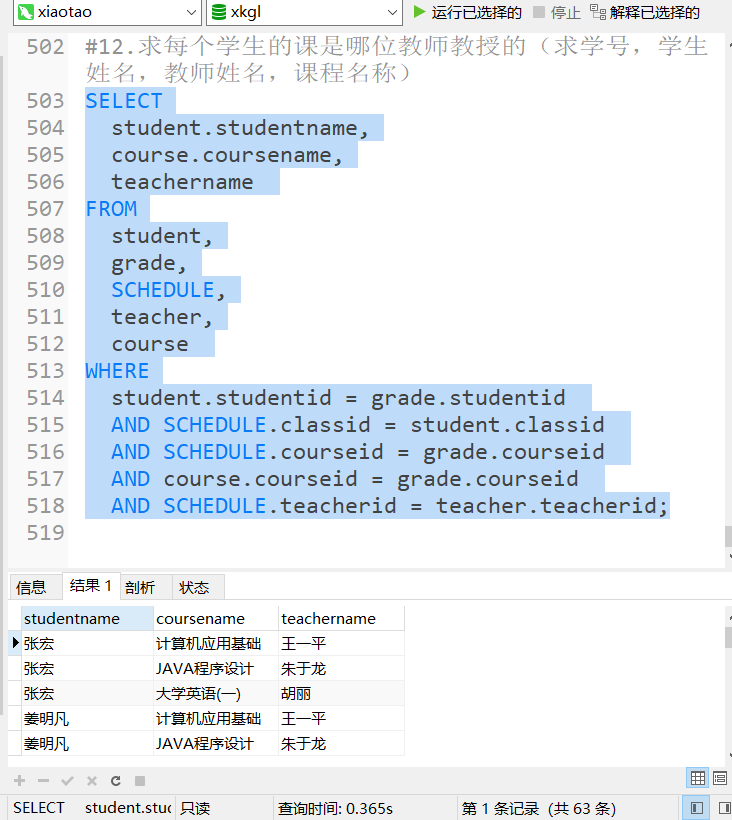
Task: Click the editor vertical scrollbar thumb
Action: coord(728,537)
